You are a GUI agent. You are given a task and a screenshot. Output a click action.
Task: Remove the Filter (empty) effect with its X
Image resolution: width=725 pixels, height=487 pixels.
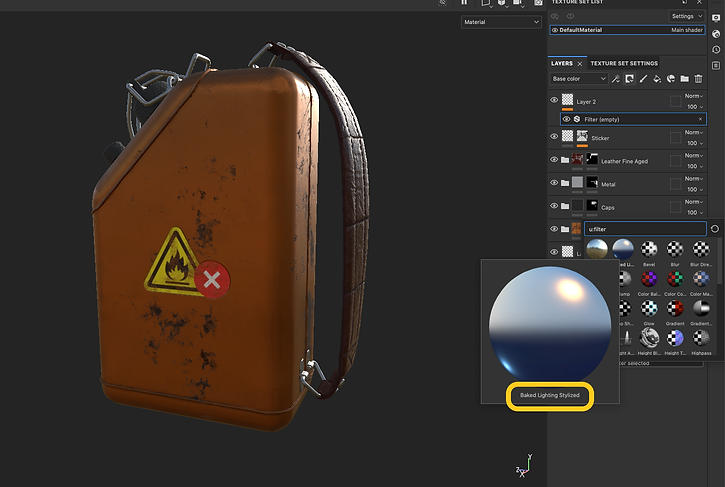pos(700,119)
